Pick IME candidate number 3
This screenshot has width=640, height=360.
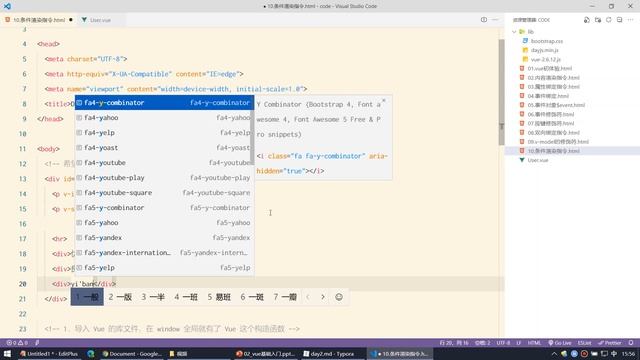(x=153, y=297)
